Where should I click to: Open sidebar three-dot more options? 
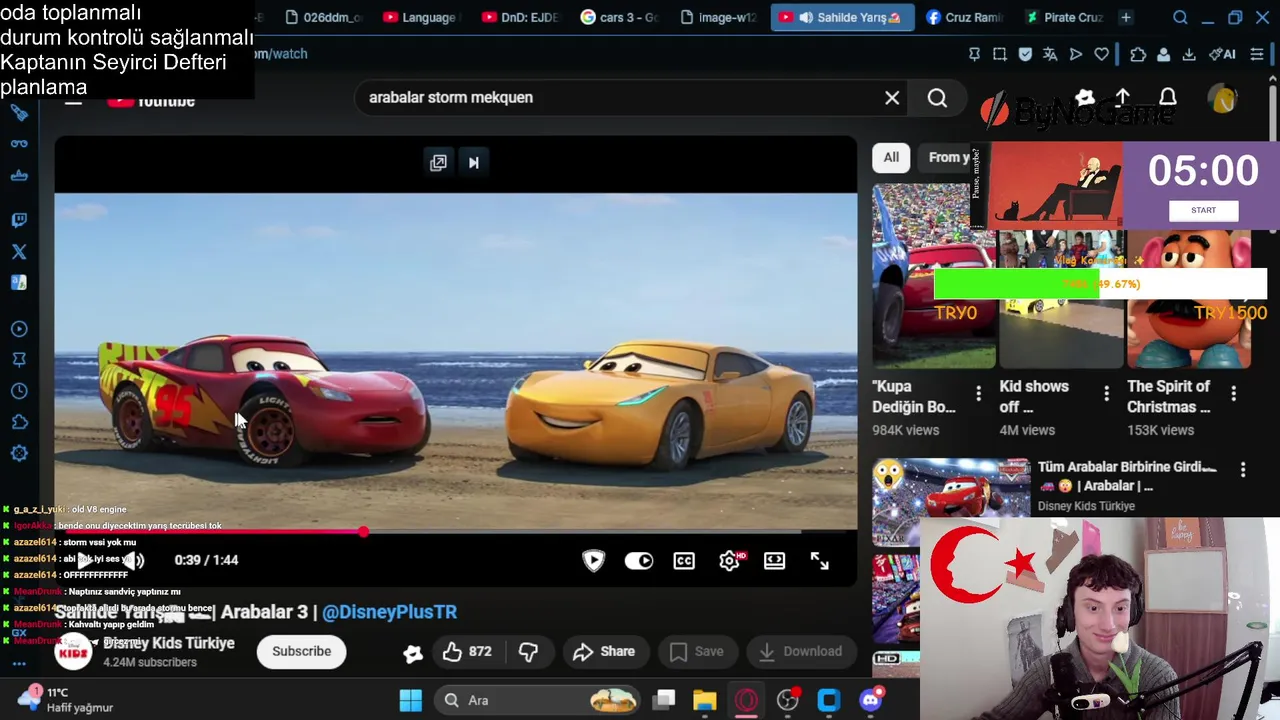coord(19,663)
